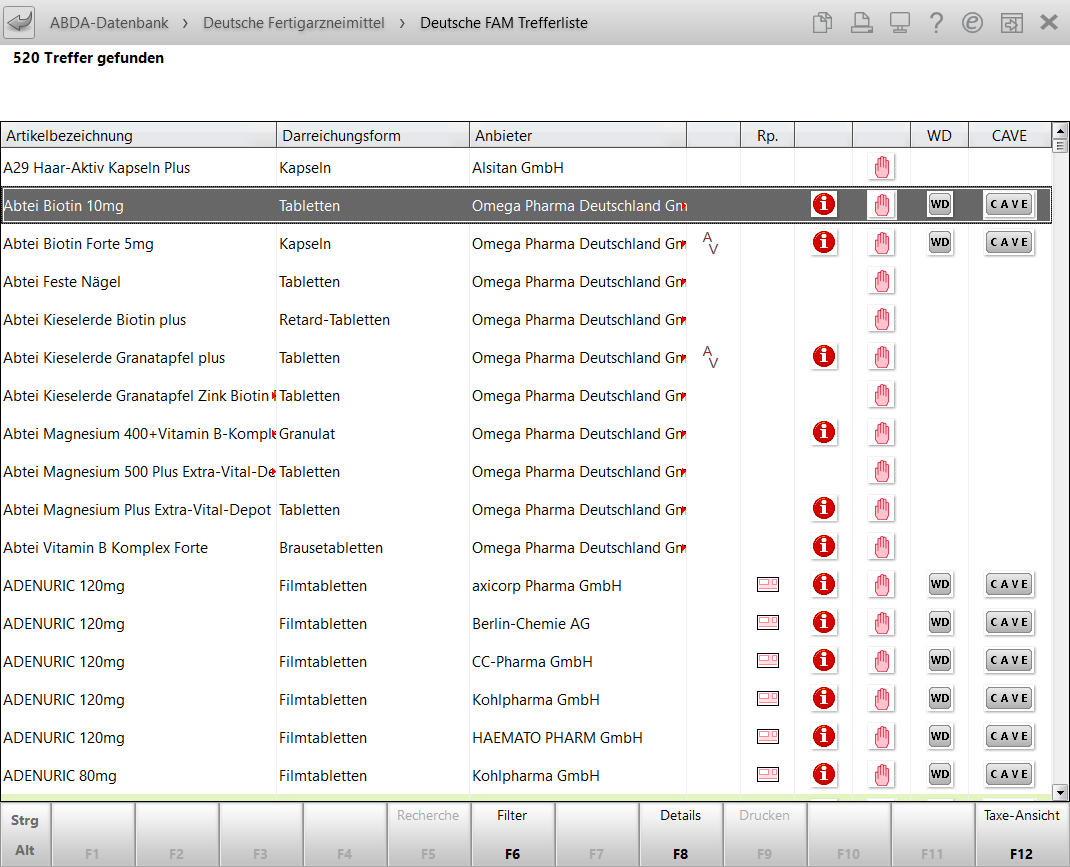The height and width of the screenshot is (867, 1070).
Task: Open Details with the F8 button
Action: (680, 834)
